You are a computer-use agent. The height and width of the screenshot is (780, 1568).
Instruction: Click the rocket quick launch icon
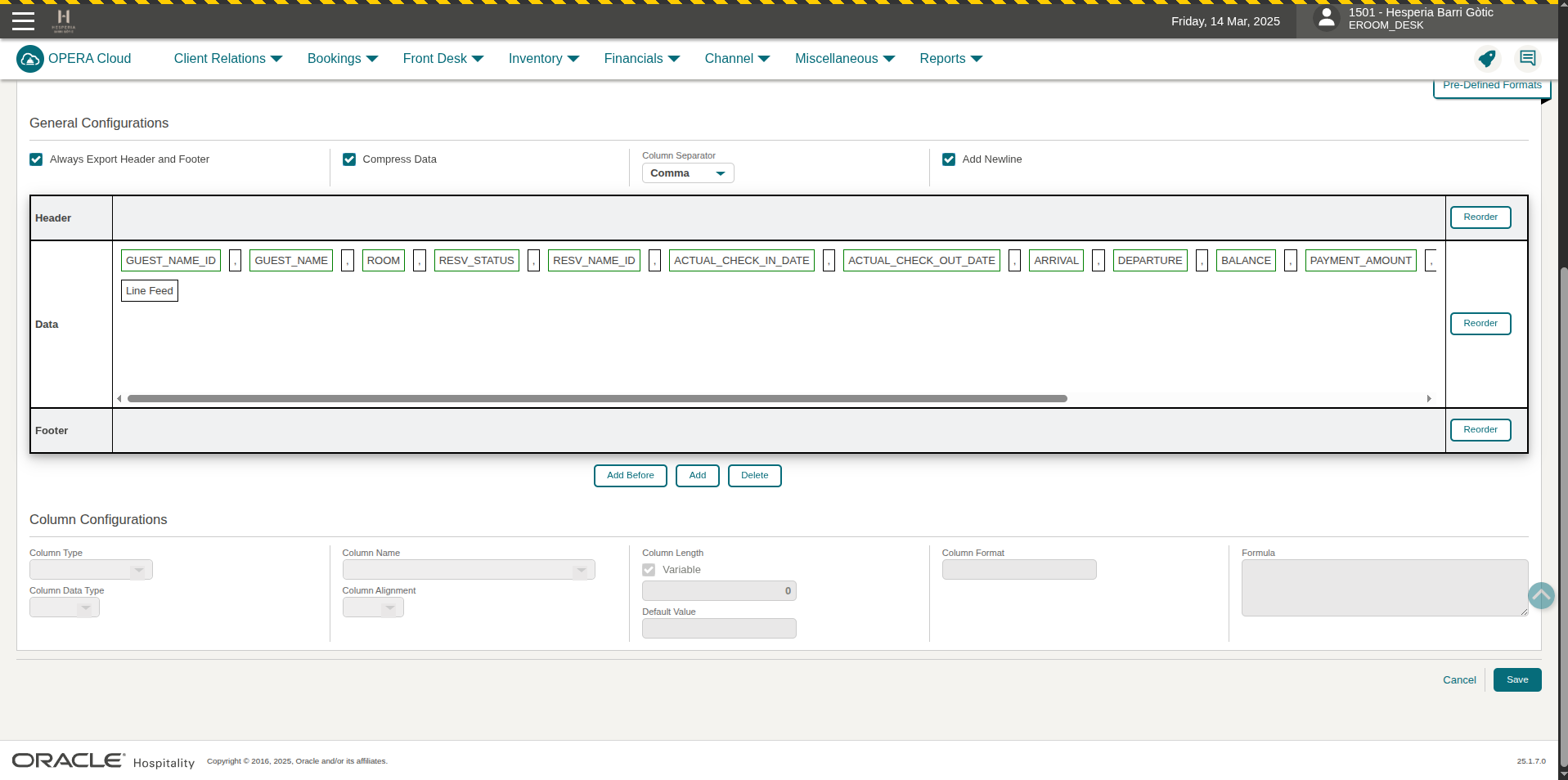point(1486,59)
